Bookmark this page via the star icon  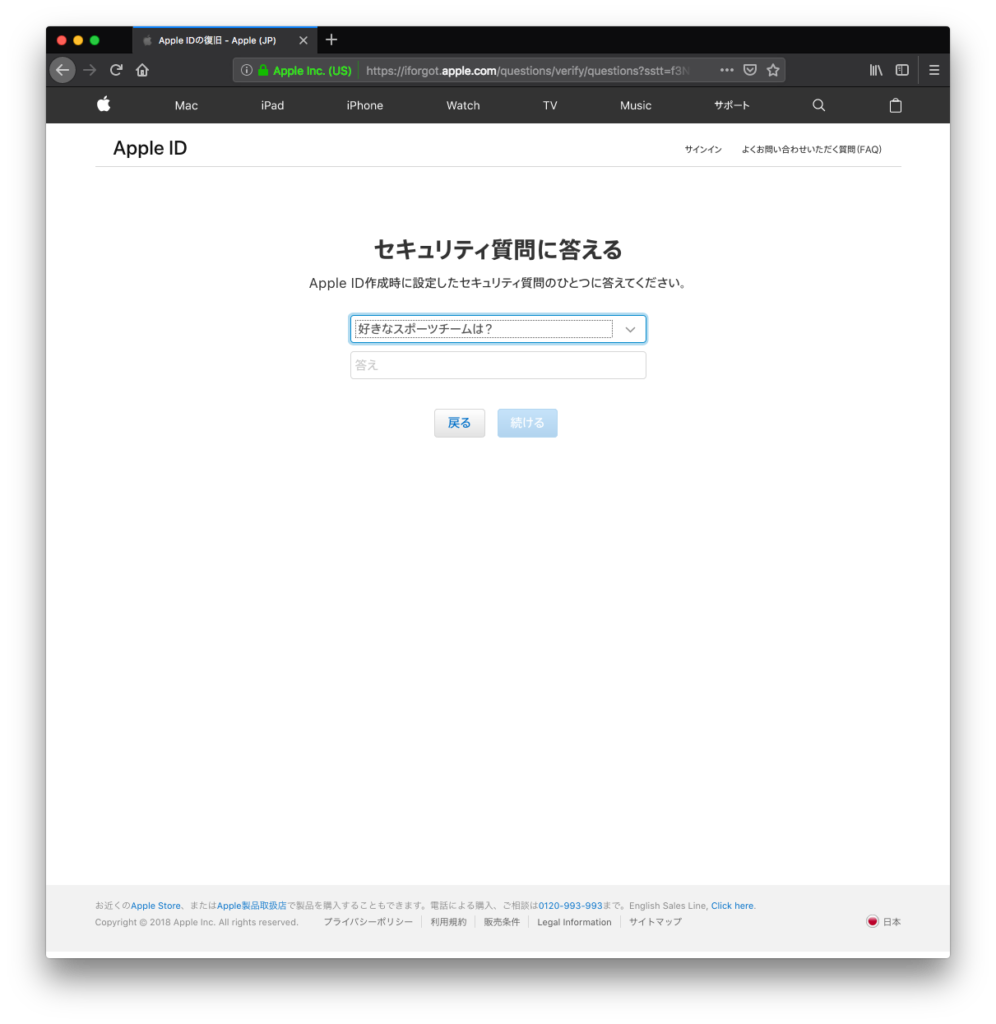click(773, 70)
